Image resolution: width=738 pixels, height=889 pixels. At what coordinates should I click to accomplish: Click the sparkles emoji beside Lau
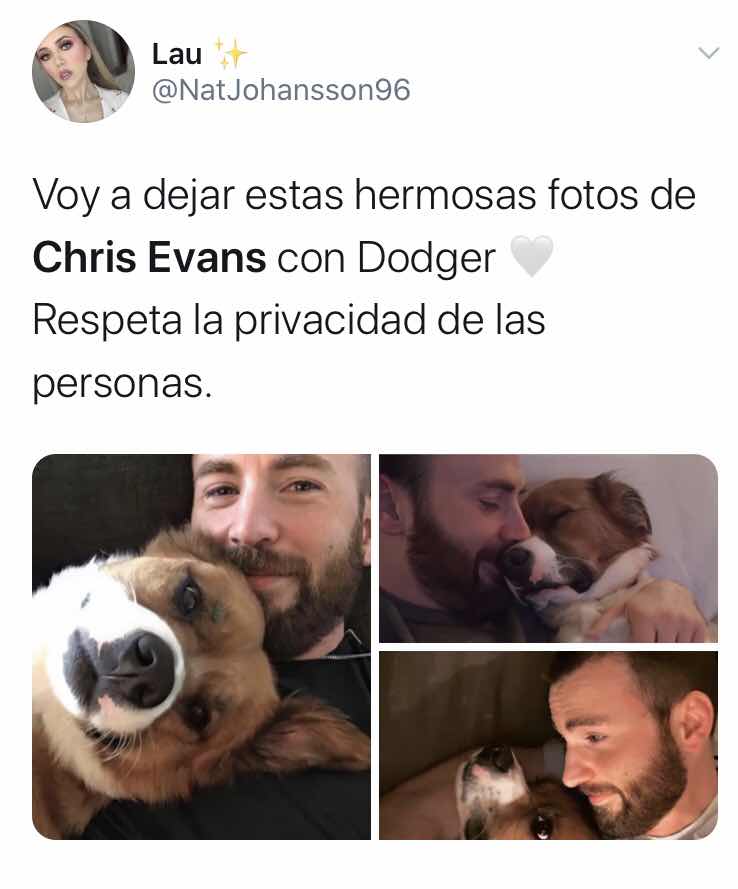228,53
